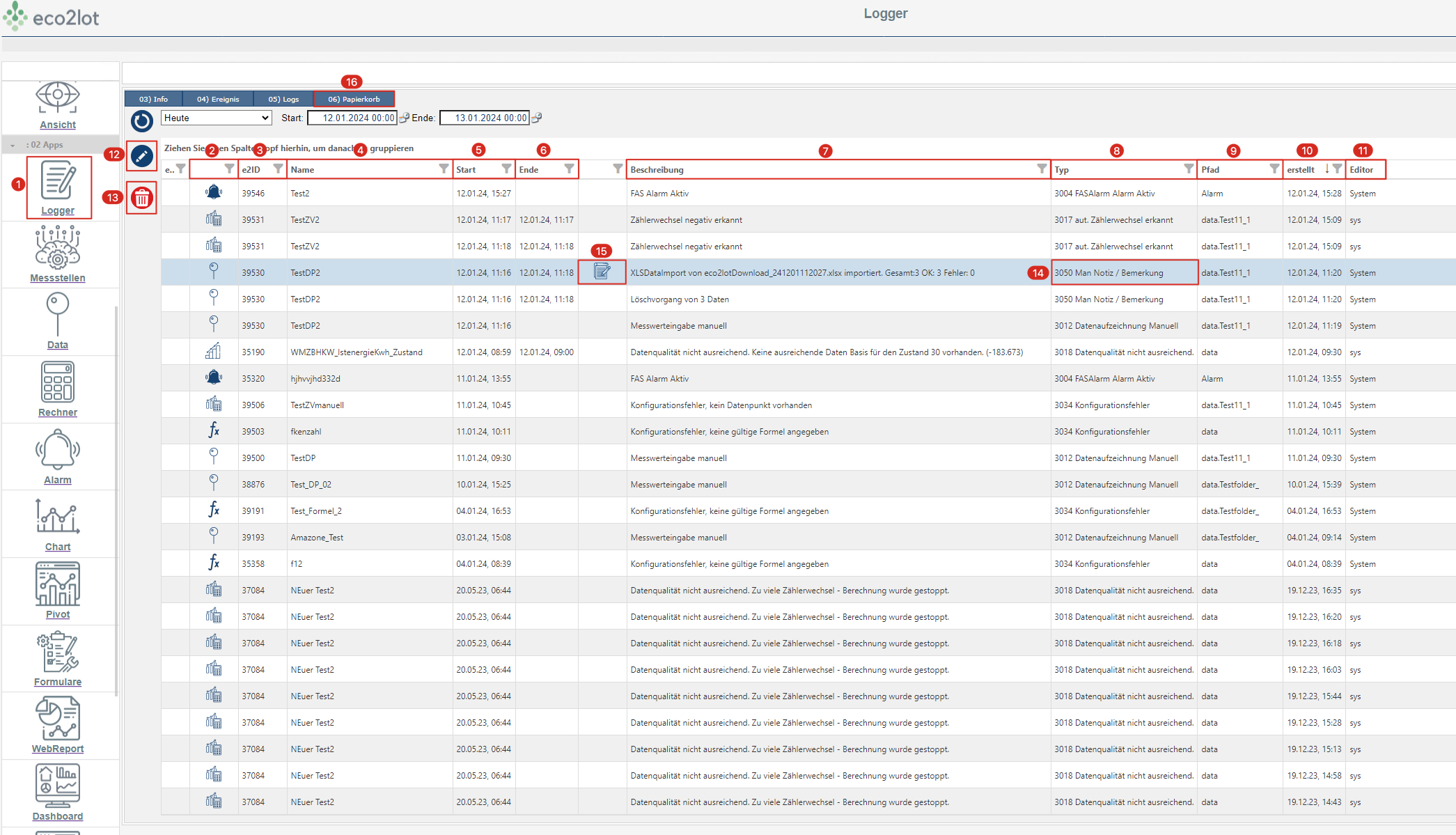
Task: Click the Messstellen link label
Action: pyautogui.click(x=58, y=278)
